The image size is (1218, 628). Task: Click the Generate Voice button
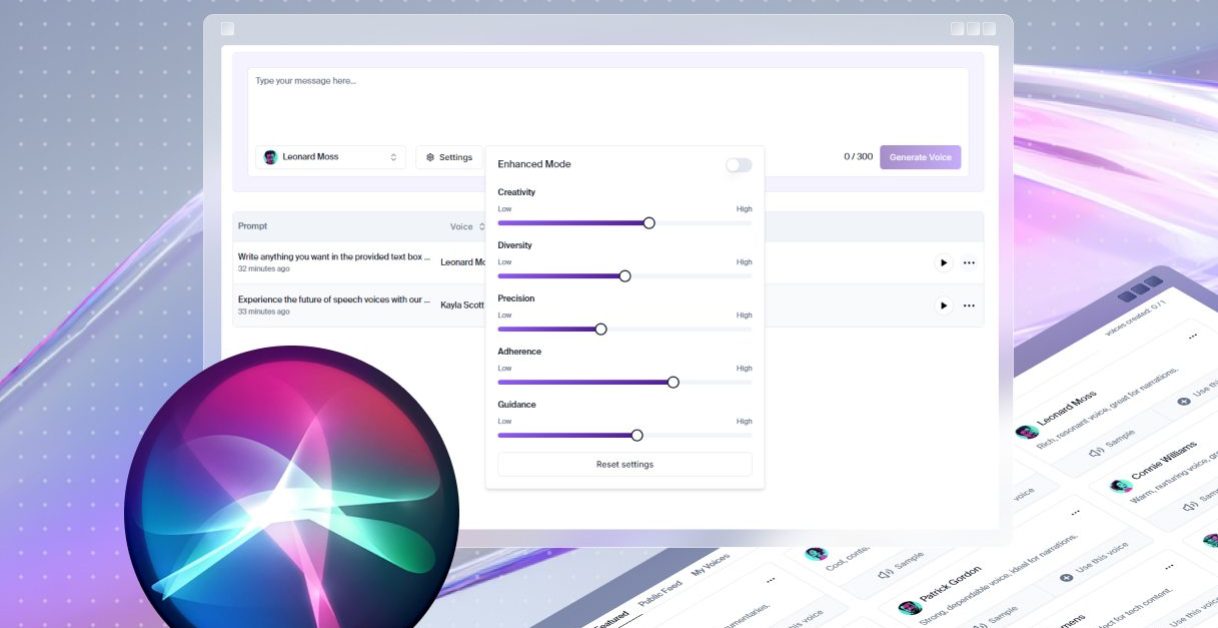tap(920, 157)
